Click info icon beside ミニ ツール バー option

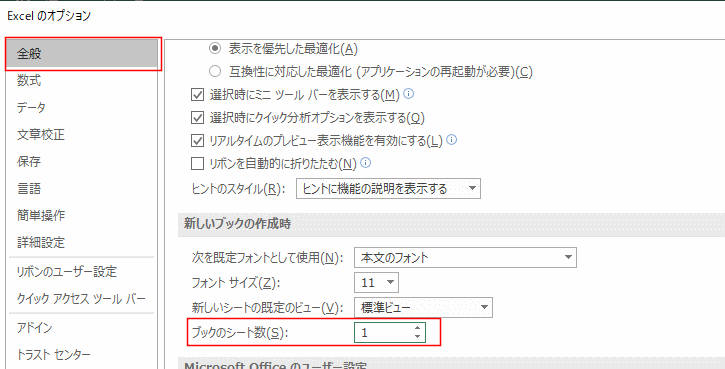pos(409,94)
